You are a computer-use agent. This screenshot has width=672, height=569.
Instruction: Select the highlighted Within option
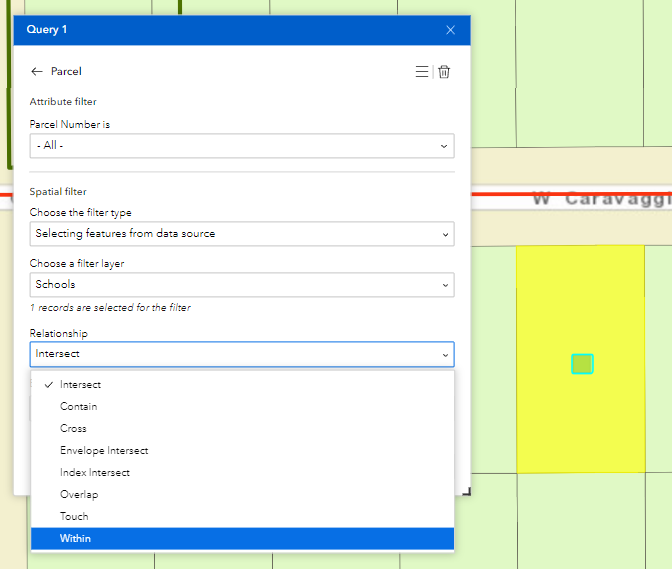(x=243, y=539)
